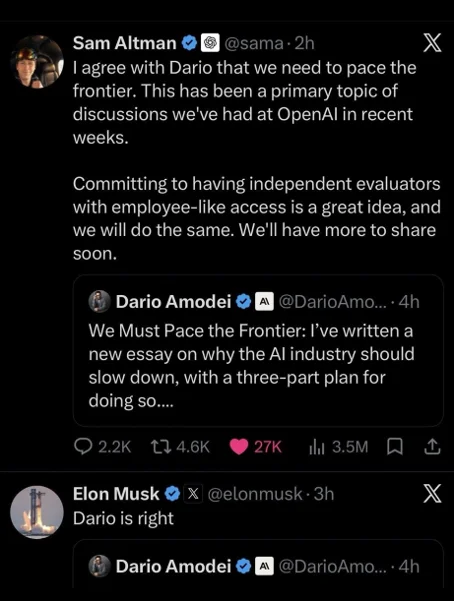Open Sam Altman's profile picture
Image resolution: width=454 pixels, height=601 pixels.
37,62
